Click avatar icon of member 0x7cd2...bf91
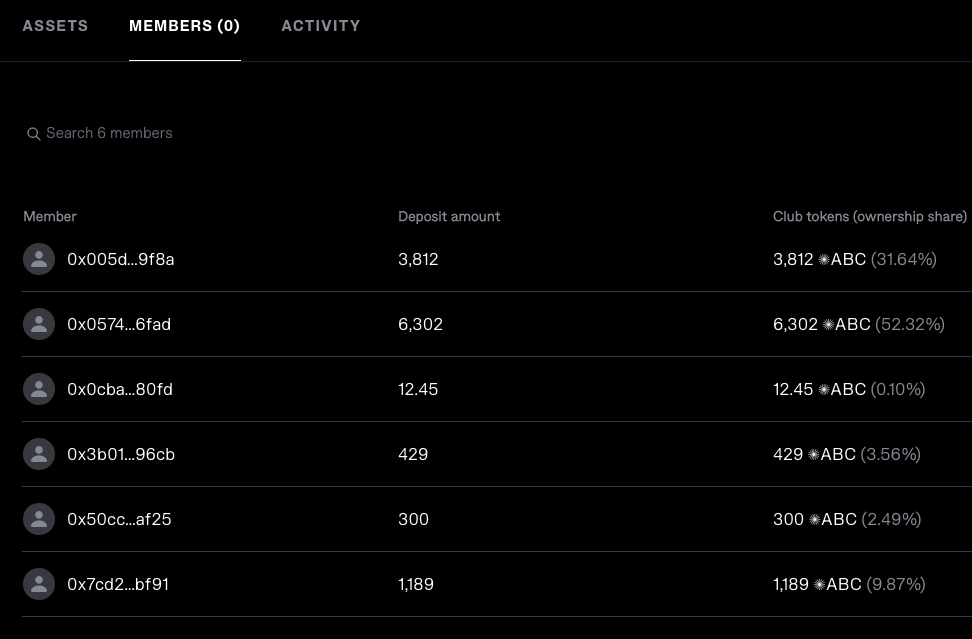Screen dimensions: 972x639 pyautogui.click(x=39, y=584)
